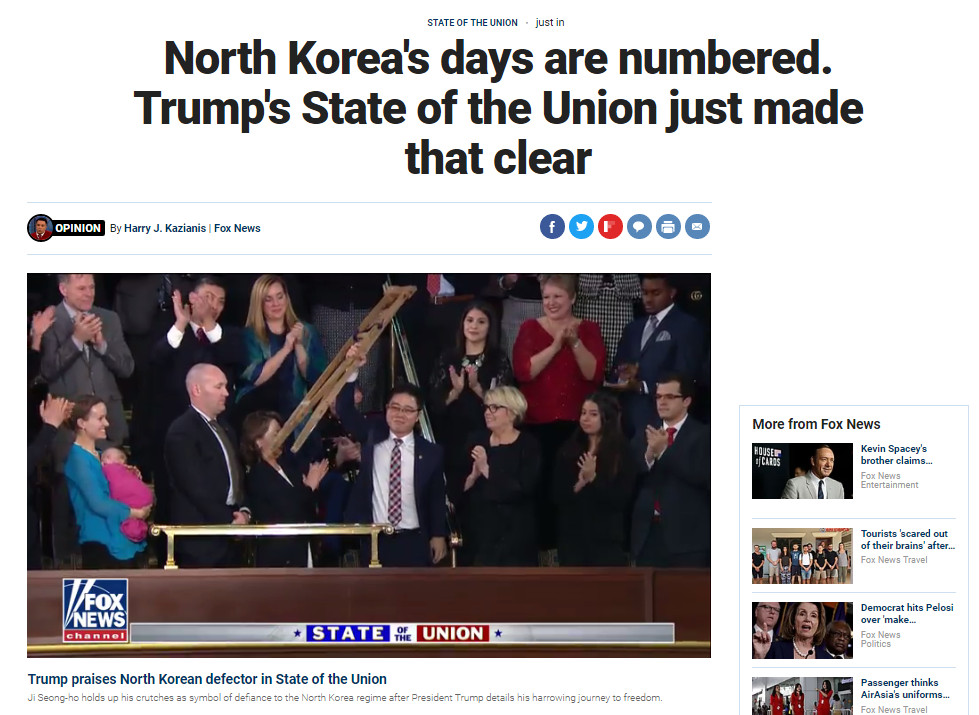Open comments bubble icon
Screen dimensions: 979x715
(639, 227)
